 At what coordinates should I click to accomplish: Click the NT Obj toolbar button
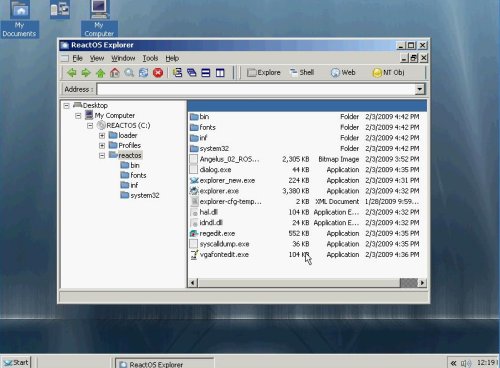(389, 73)
